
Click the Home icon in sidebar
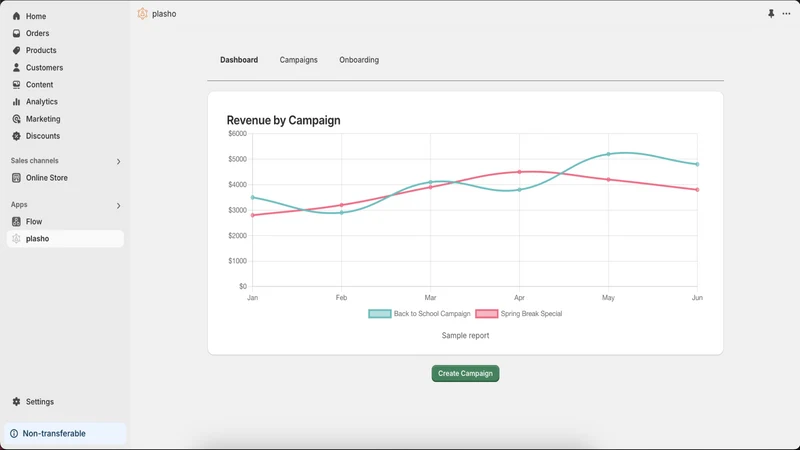pos(16,16)
